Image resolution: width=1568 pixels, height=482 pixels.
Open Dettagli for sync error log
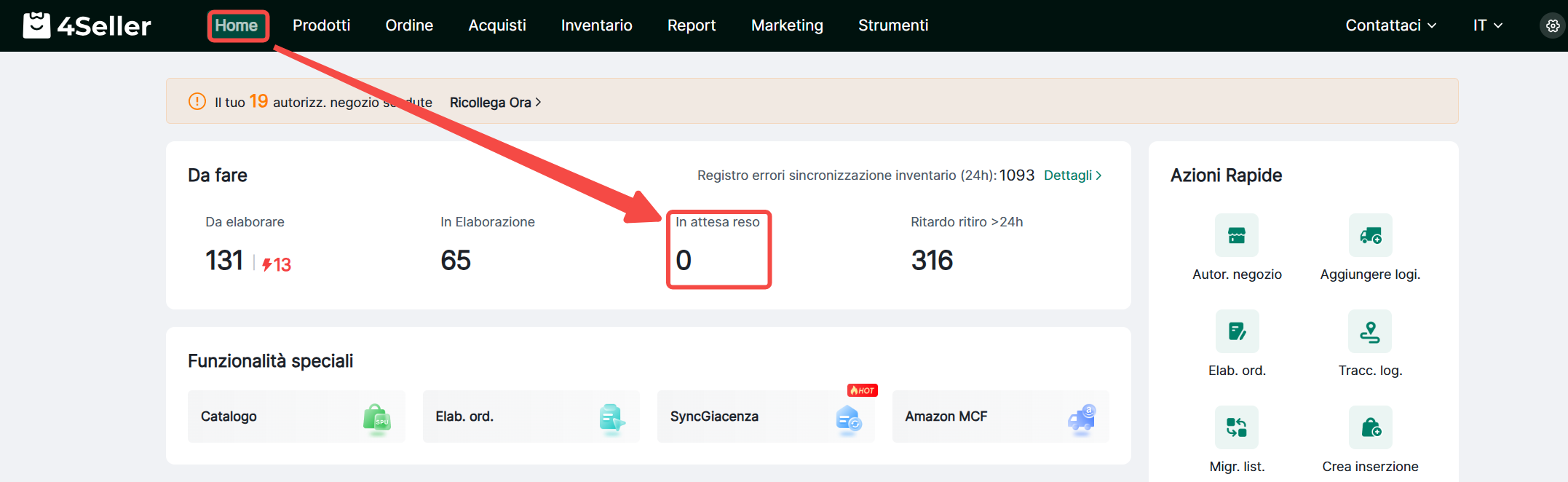coord(1072,175)
